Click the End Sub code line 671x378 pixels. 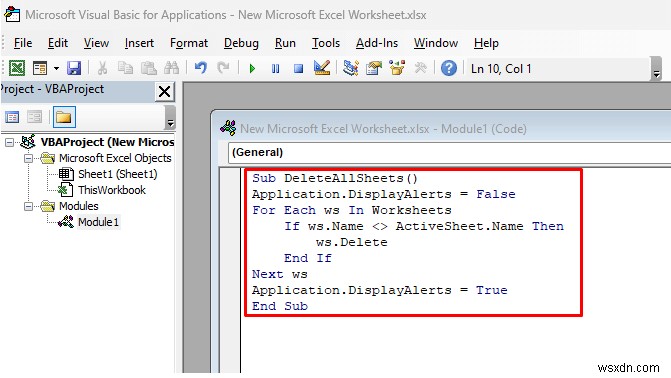279,307
